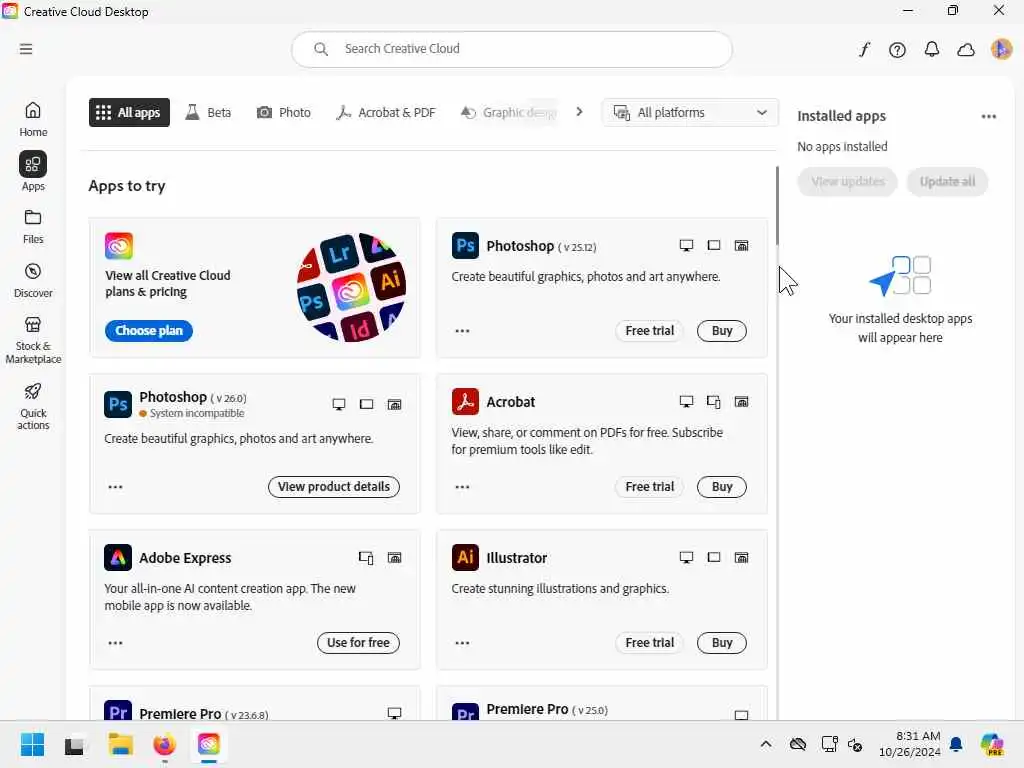1024x768 pixels.
Task: Click the Premiere Pro v23.6.8 app icon
Action: pos(118,710)
